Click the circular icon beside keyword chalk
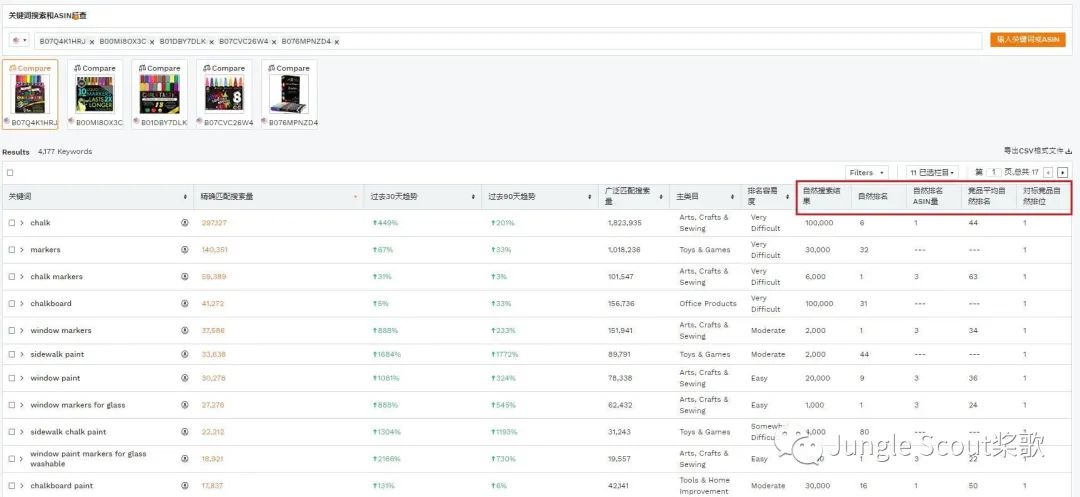Image resolution: width=1080 pixels, height=497 pixels. coord(184,223)
